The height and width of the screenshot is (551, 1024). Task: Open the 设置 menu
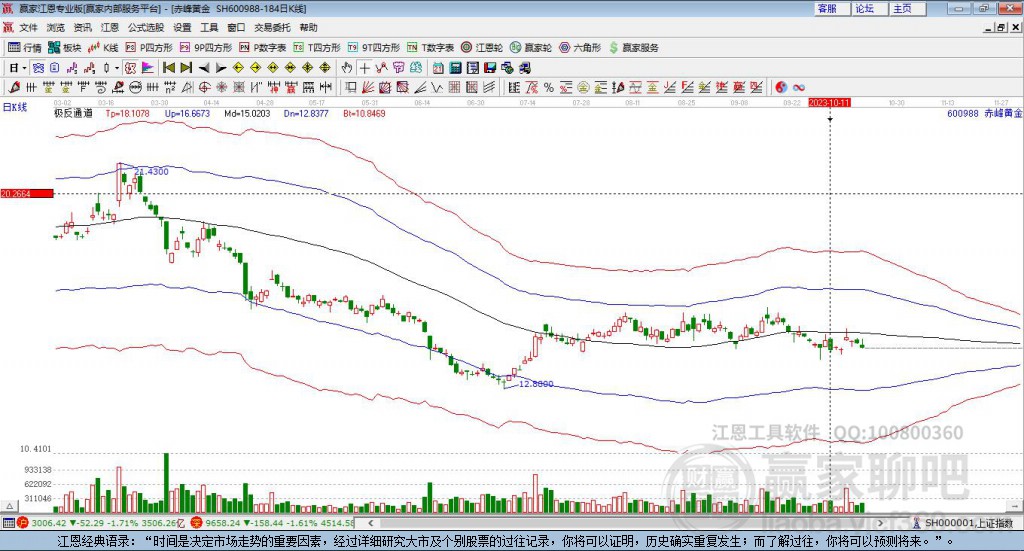[182, 27]
